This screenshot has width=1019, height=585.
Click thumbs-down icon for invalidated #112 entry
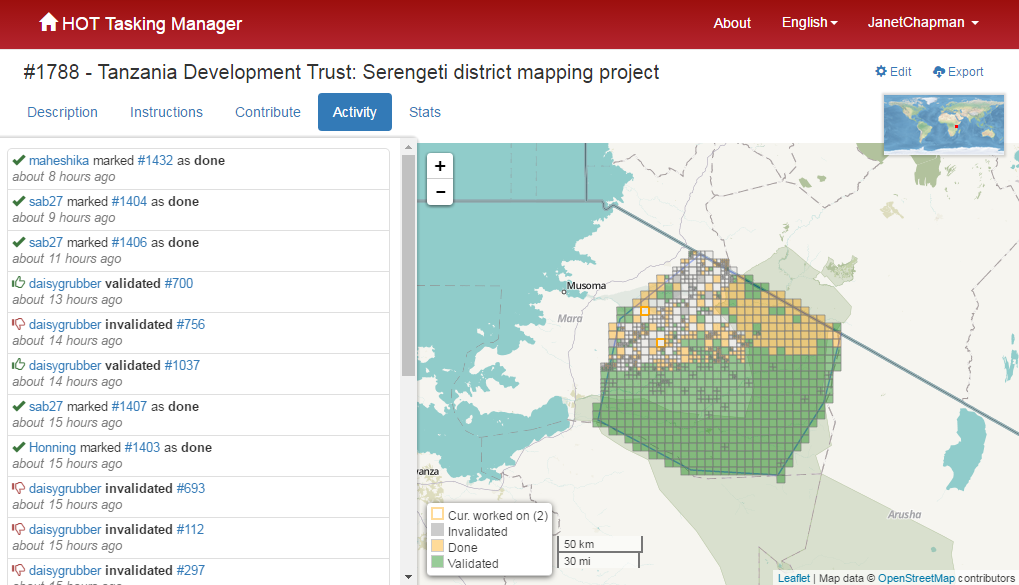coord(19,528)
